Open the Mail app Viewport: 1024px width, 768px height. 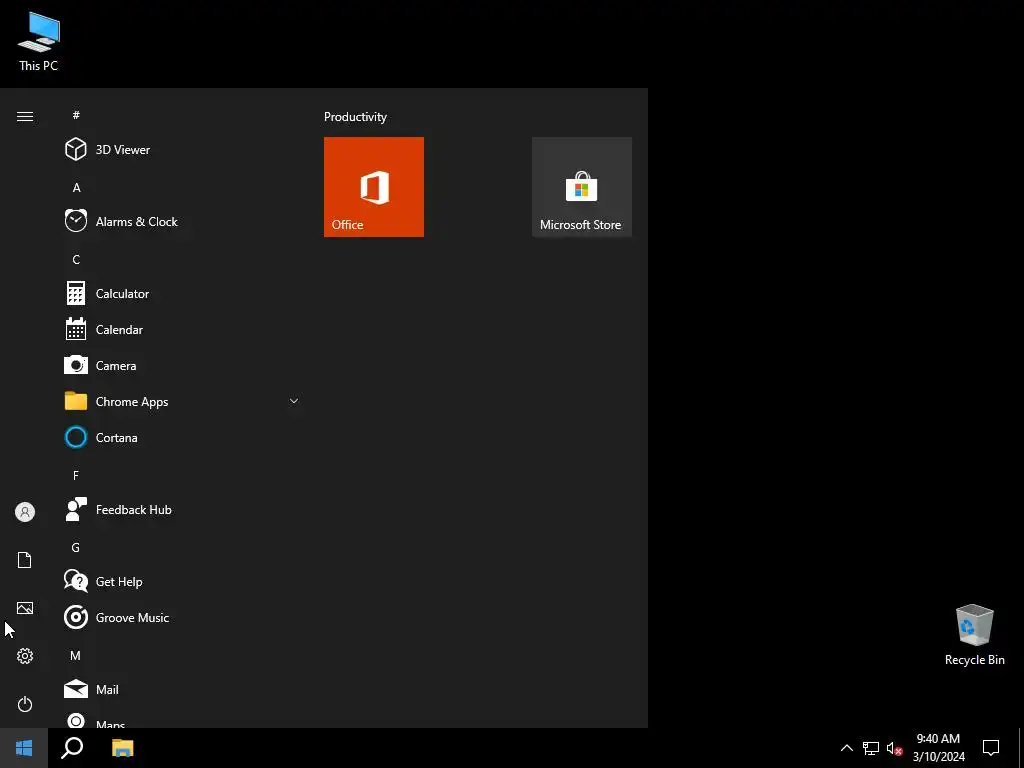click(183, 690)
